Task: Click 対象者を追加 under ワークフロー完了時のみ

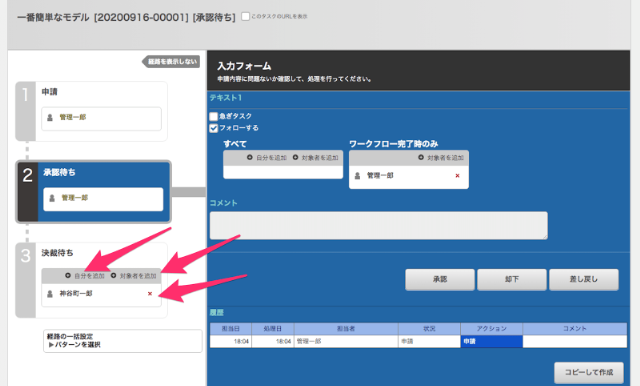Action: [441, 158]
